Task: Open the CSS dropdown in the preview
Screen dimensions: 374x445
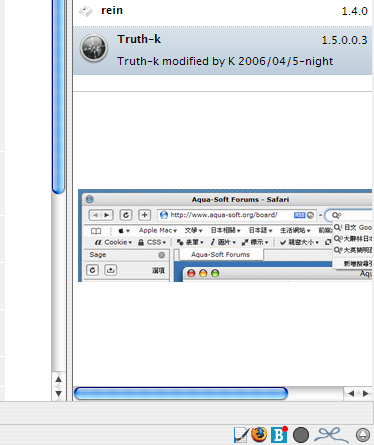Action: click(x=152, y=242)
